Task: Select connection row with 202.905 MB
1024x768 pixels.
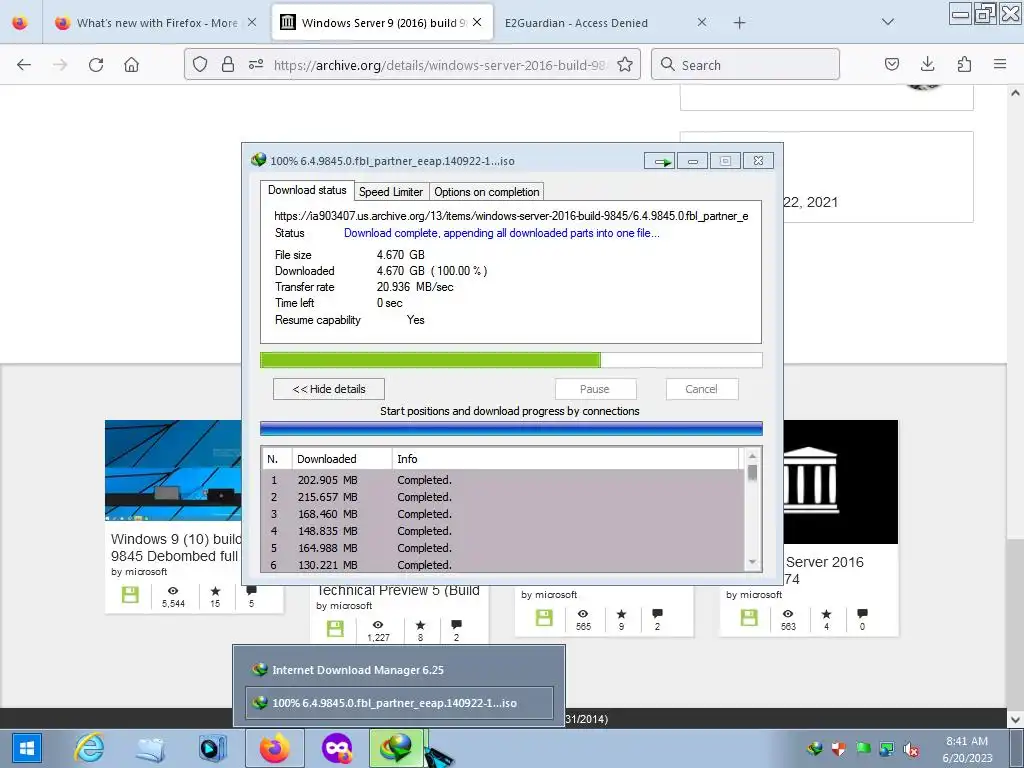Action: (x=503, y=480)
